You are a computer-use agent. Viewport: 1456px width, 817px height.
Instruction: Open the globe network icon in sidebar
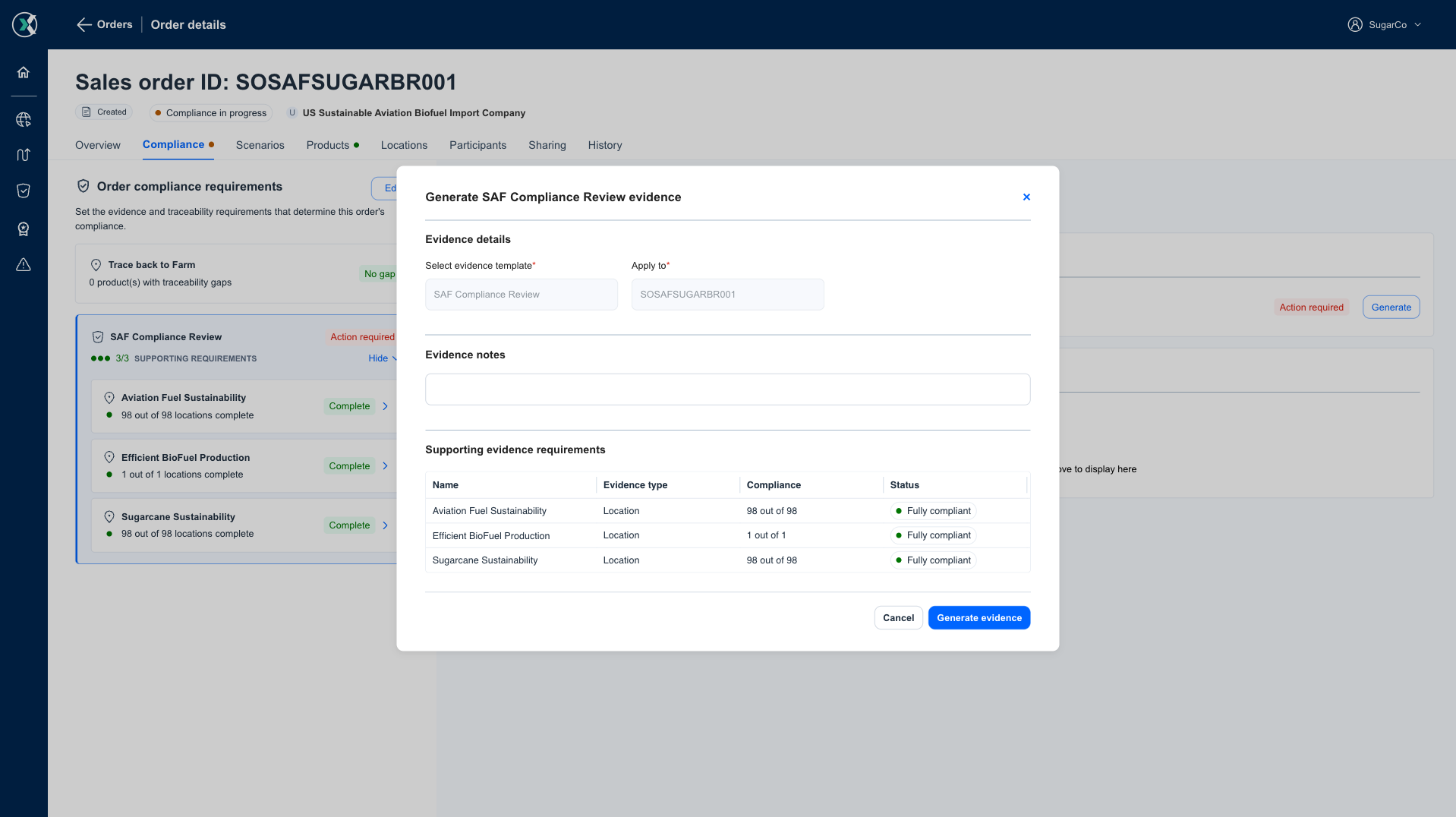coord(24,119)
